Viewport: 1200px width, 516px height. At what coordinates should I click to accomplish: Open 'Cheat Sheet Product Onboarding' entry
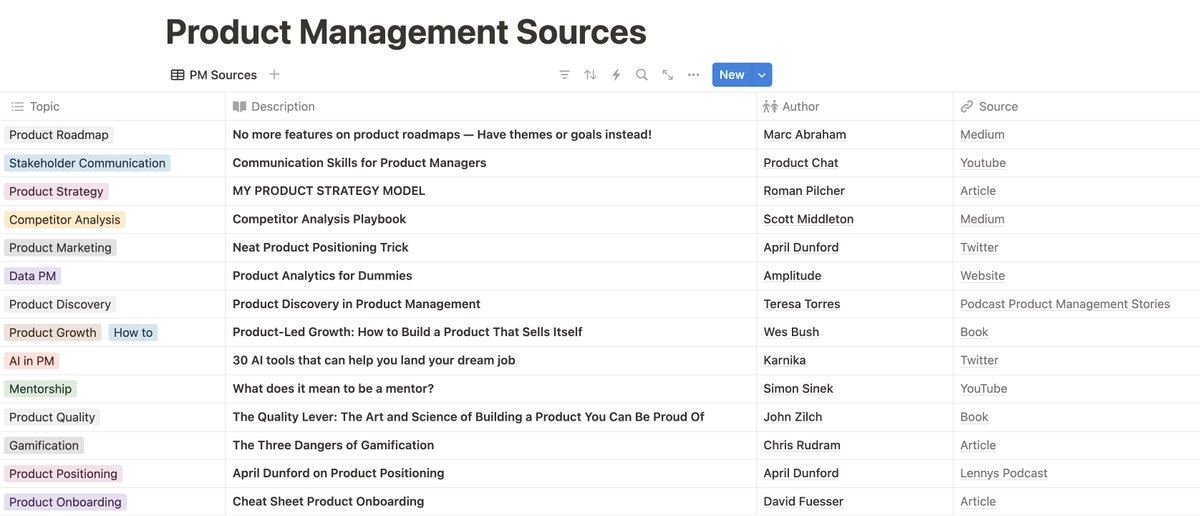(x=328, y=502)
